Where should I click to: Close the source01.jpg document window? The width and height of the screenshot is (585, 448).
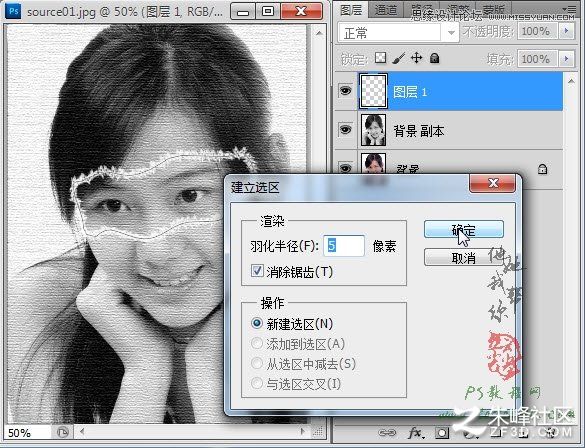pyautogui.click(x=301, y=11)
